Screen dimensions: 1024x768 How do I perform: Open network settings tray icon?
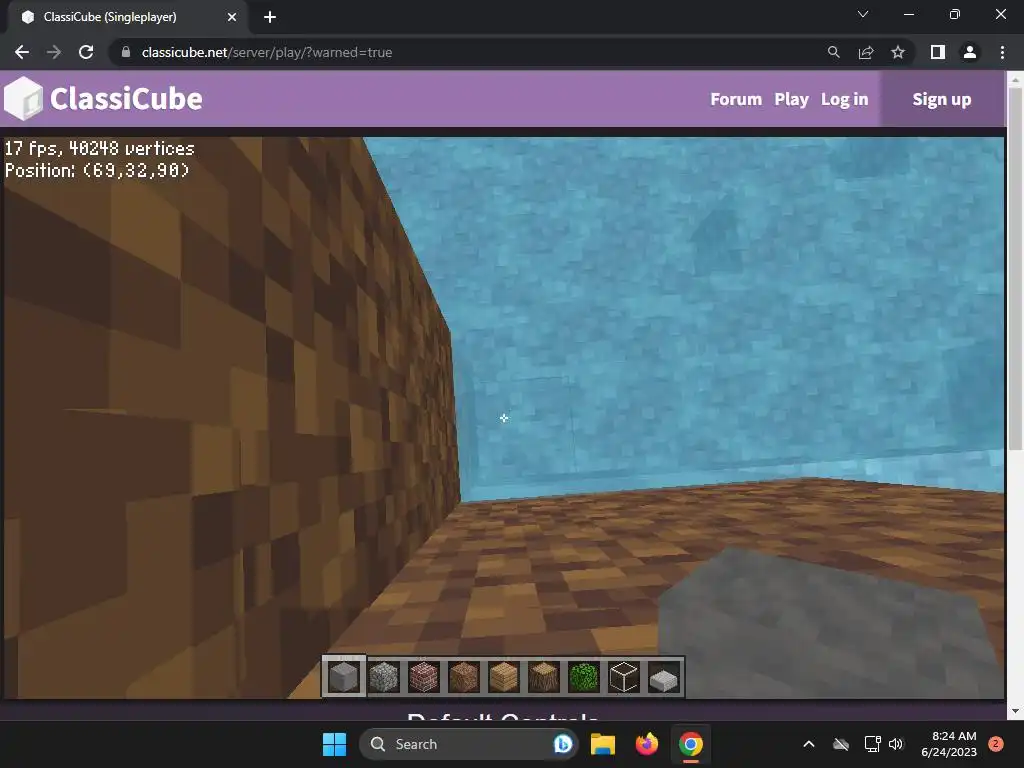[x=872, y=744]
